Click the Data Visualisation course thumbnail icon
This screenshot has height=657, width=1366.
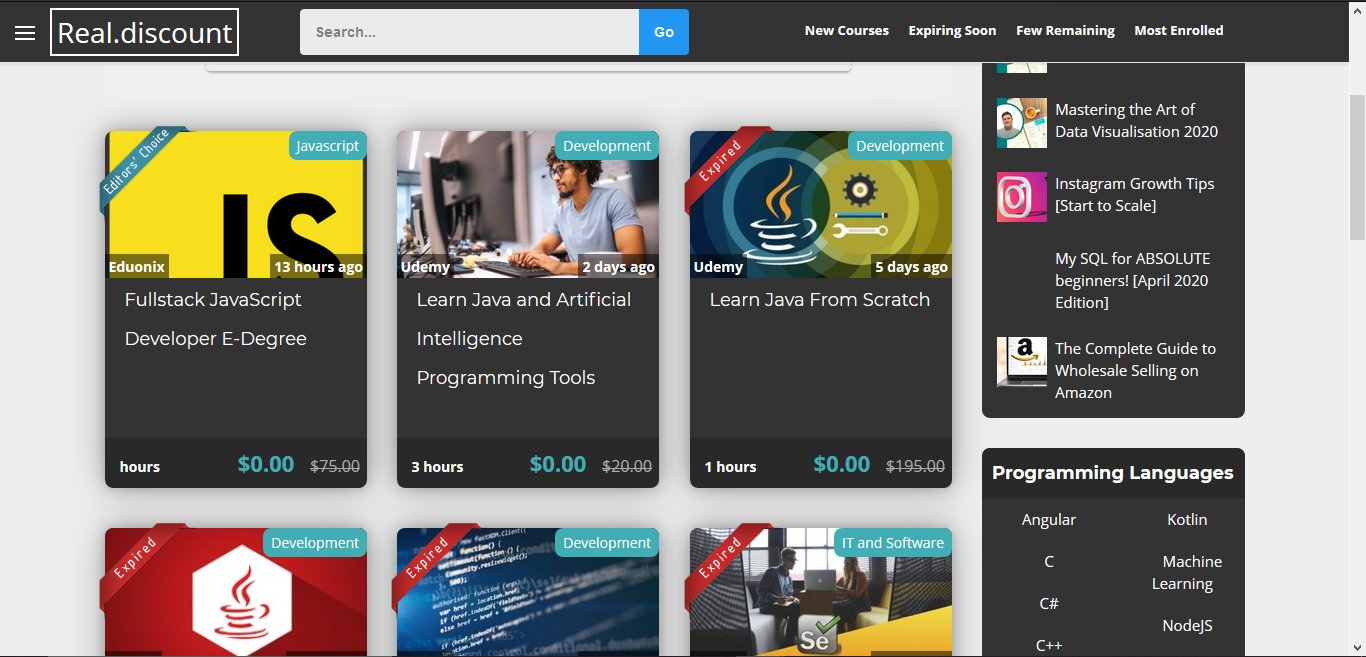pyautogui.click(x=1022, y=123)
